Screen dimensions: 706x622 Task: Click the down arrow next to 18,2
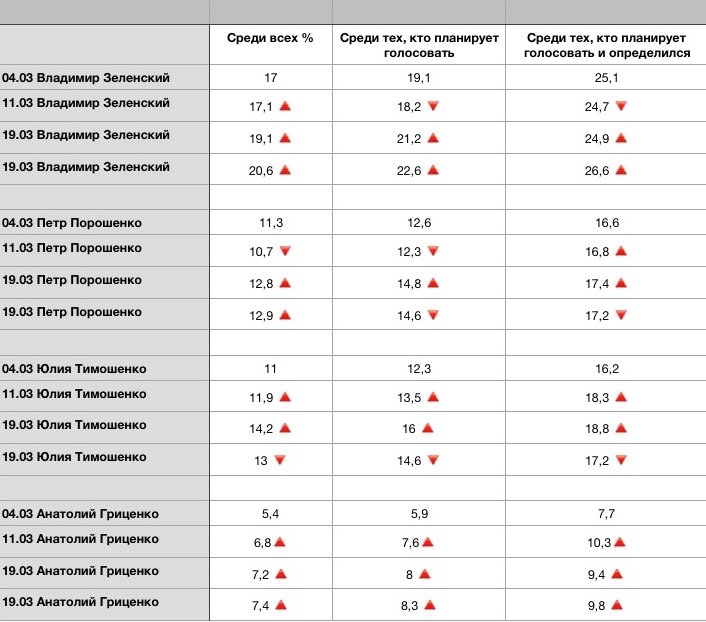pyautogui.click(x=432, y=105)
